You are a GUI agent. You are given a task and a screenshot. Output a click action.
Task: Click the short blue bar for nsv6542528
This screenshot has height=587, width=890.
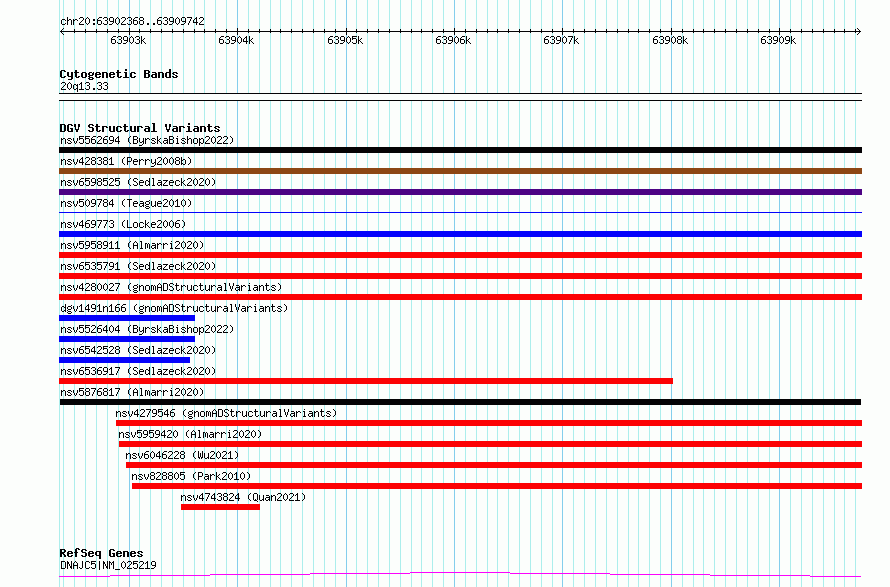pyautogui.click(x=125, y=360)
